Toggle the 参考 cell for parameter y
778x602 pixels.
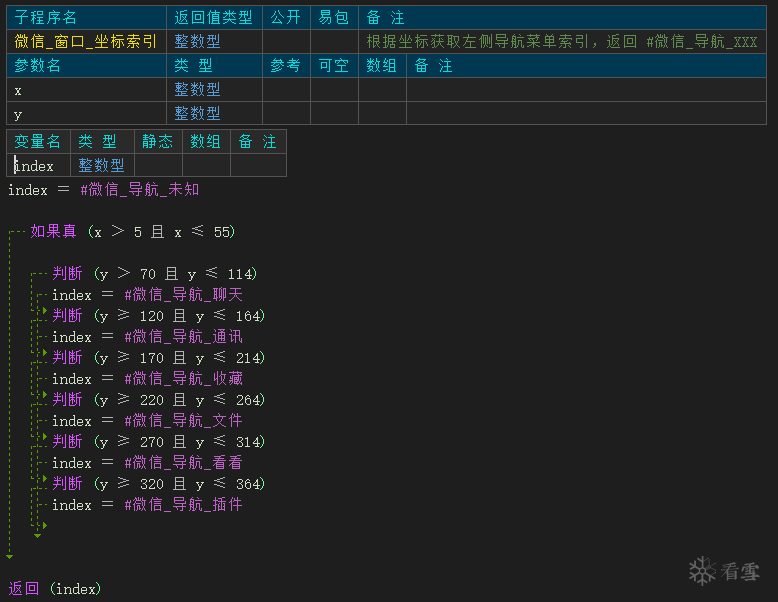click(286, 113)
